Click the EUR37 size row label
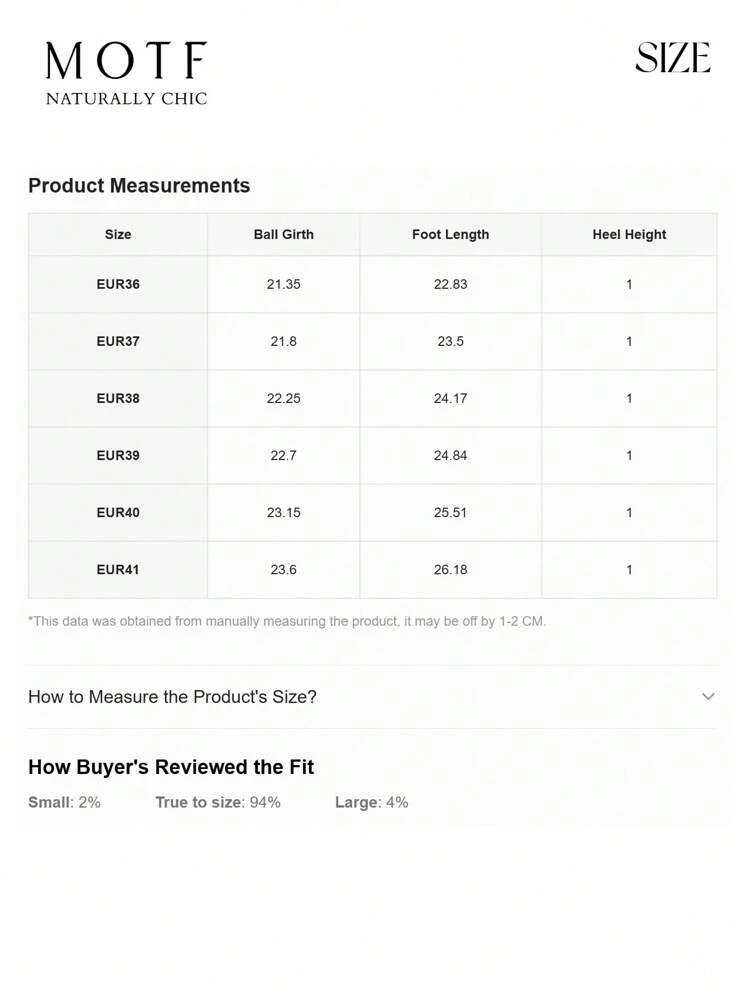 click(x=118, y=341)
